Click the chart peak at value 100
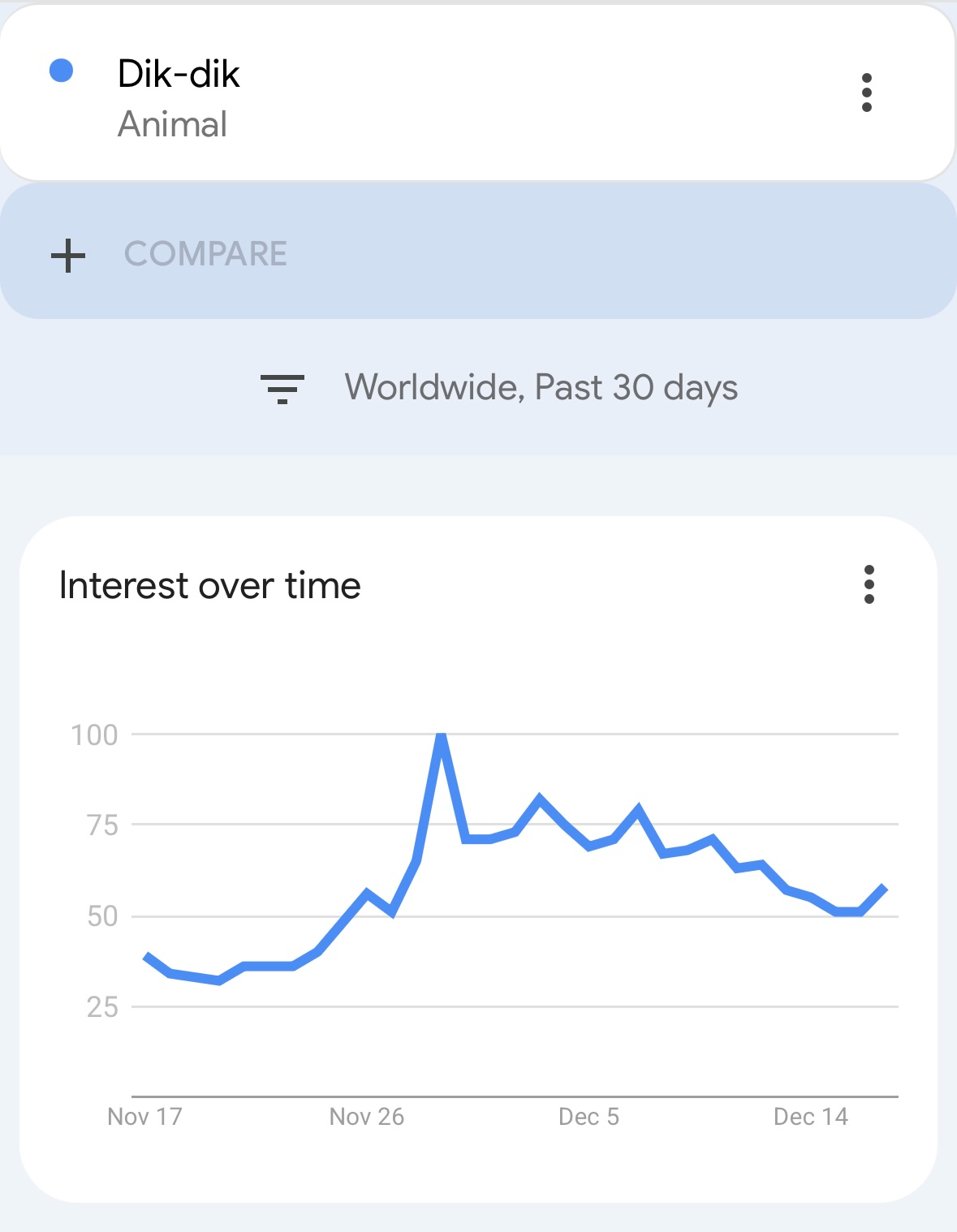Image resolution: width=957 pixels, height=1232 pixels. click(x=441, y=735)
